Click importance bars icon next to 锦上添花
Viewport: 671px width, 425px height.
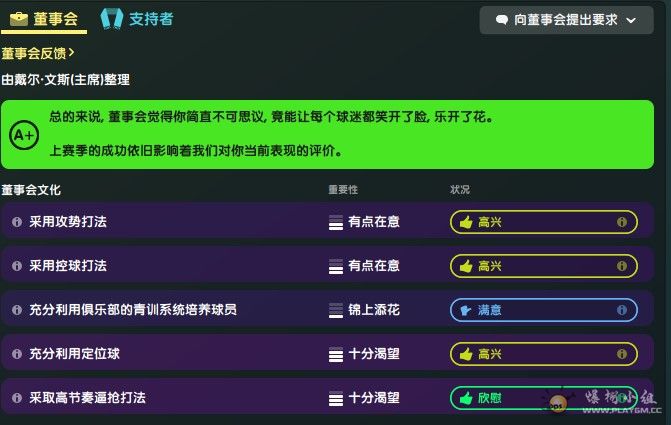pyautogui.click(x=336, y=310)
